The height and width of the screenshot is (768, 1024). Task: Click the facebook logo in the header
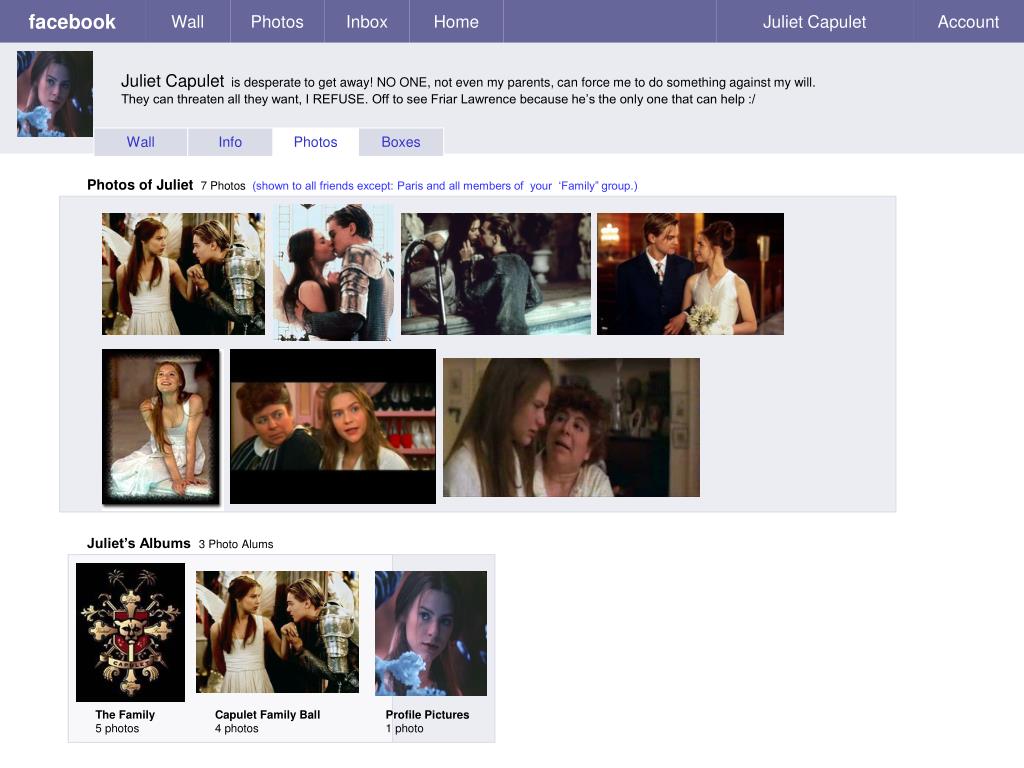point(72,22)
